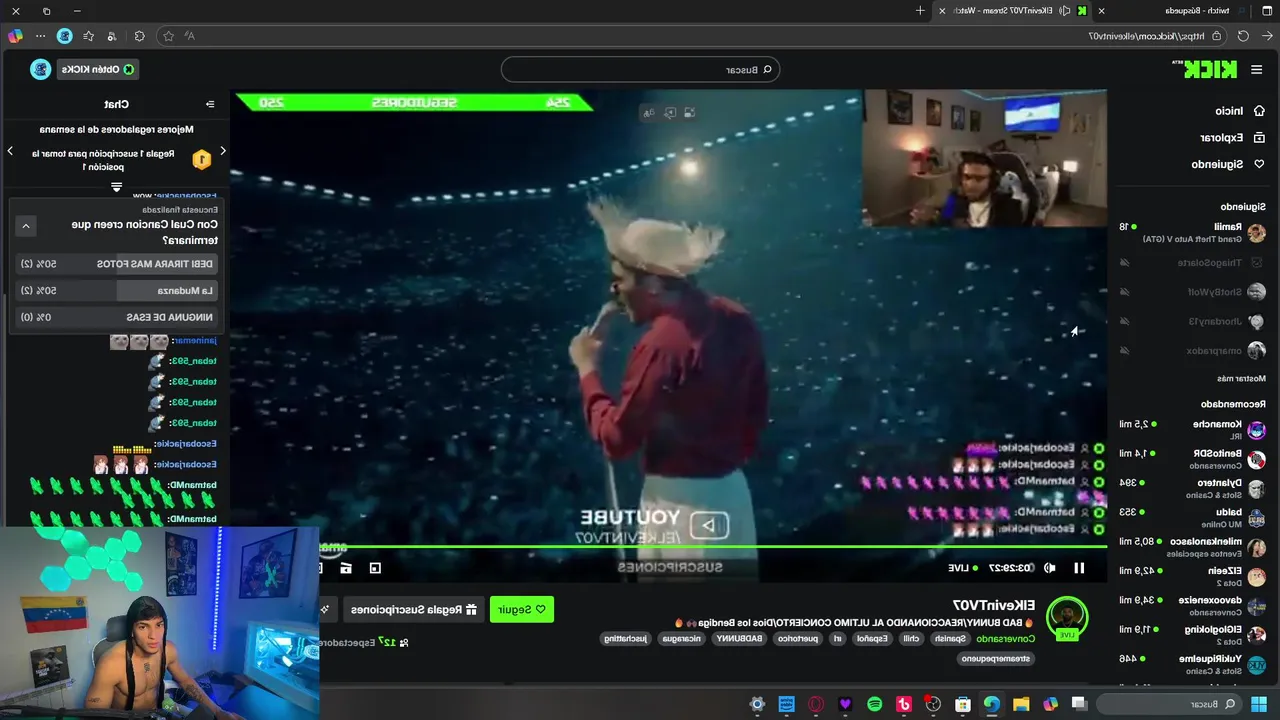
Task: Open ElZeein's Dota 2 channel
Action: [1193, 576]
